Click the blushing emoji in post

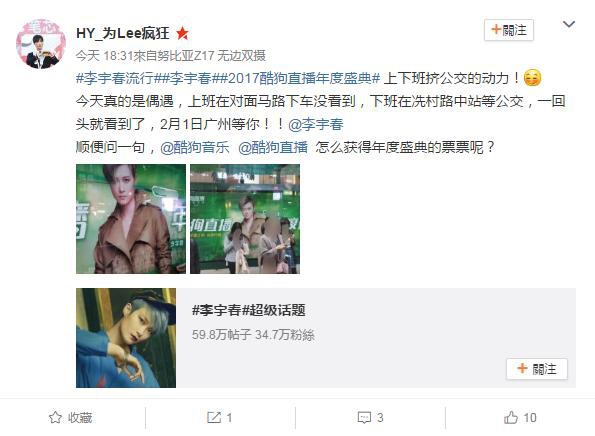point(532,79)
